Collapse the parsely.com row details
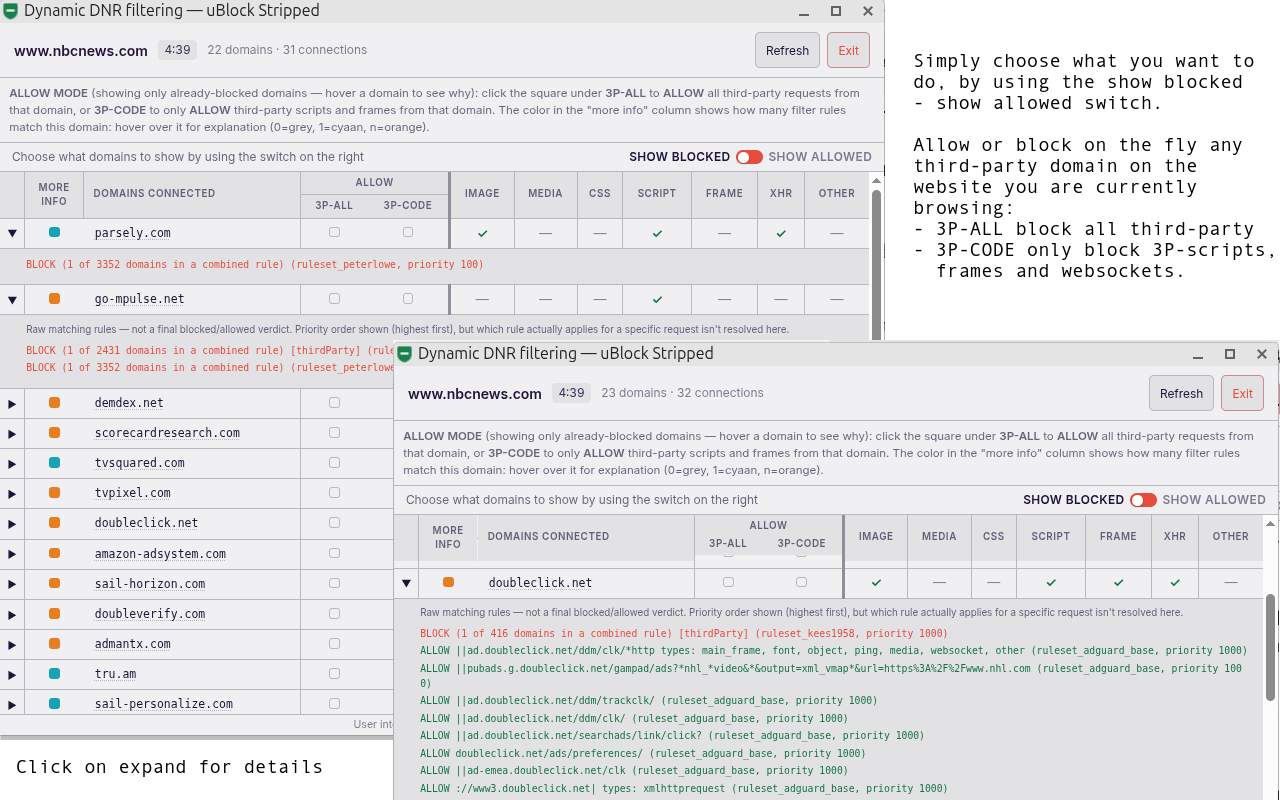This screenshot has height=800, width=1280. pos(13,233)
